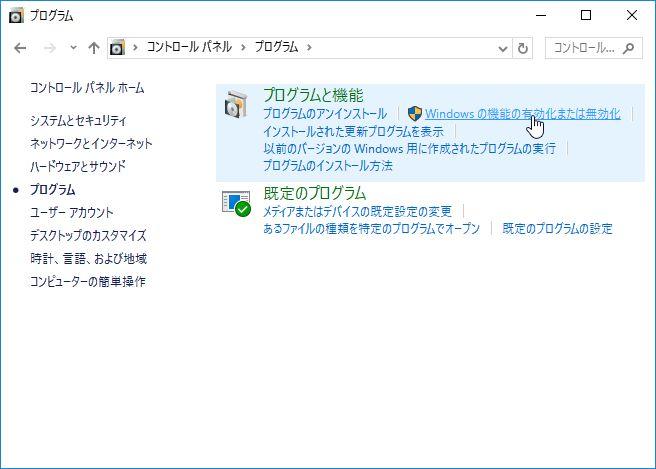Open Windows の機能の有効化または無効化
656x469 pixels.
[x=523, y=114]
